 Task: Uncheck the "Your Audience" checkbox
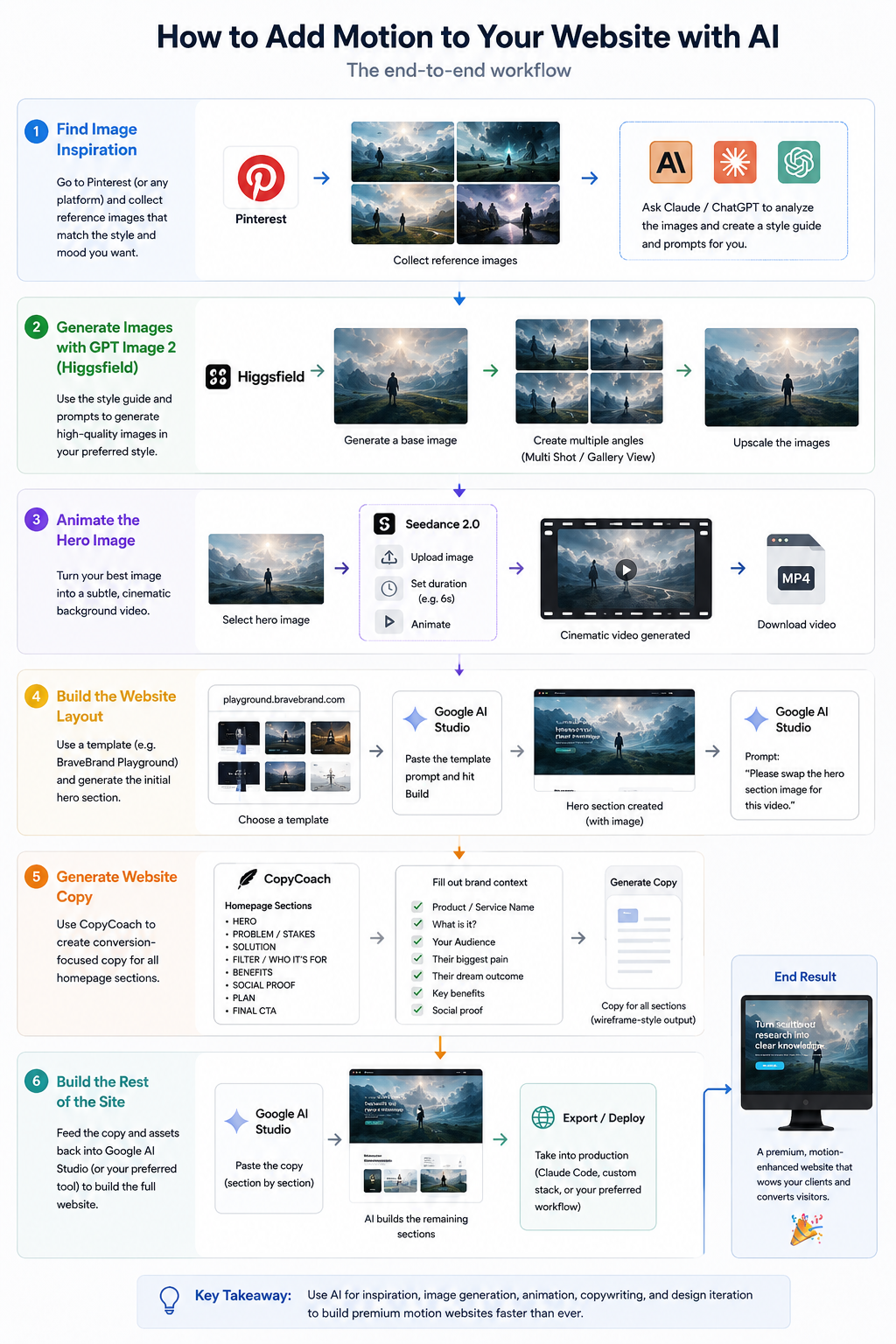coord(417,941)
